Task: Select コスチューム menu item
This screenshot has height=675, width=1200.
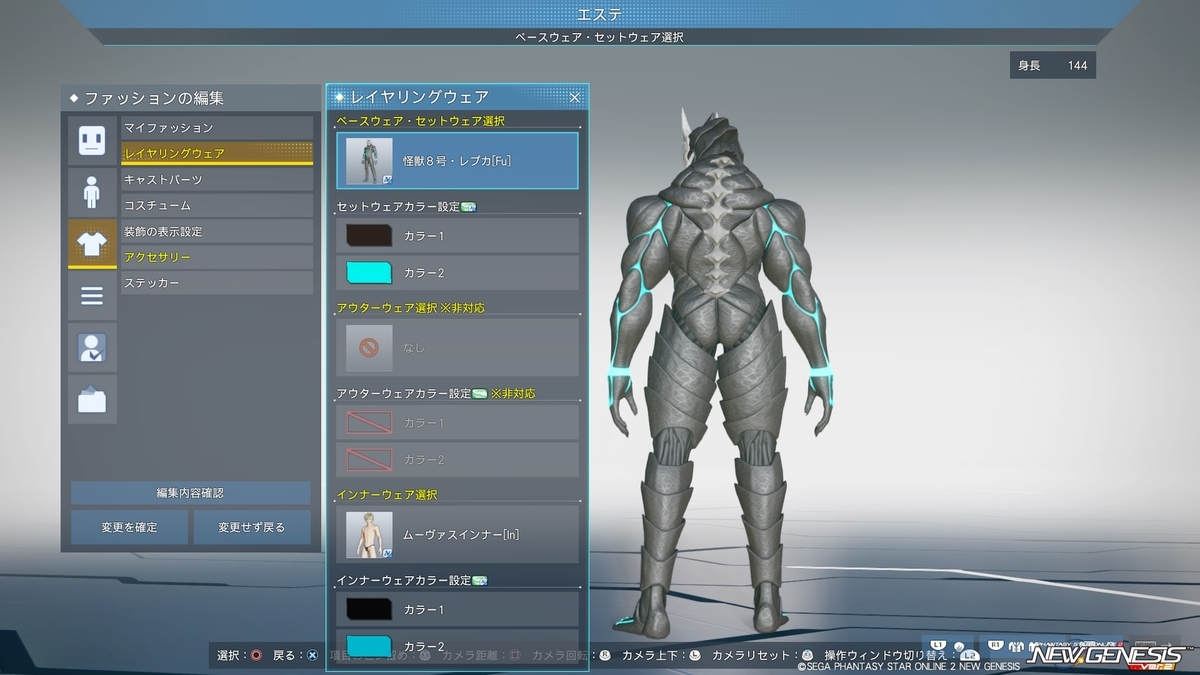Action: pos(217,205)
